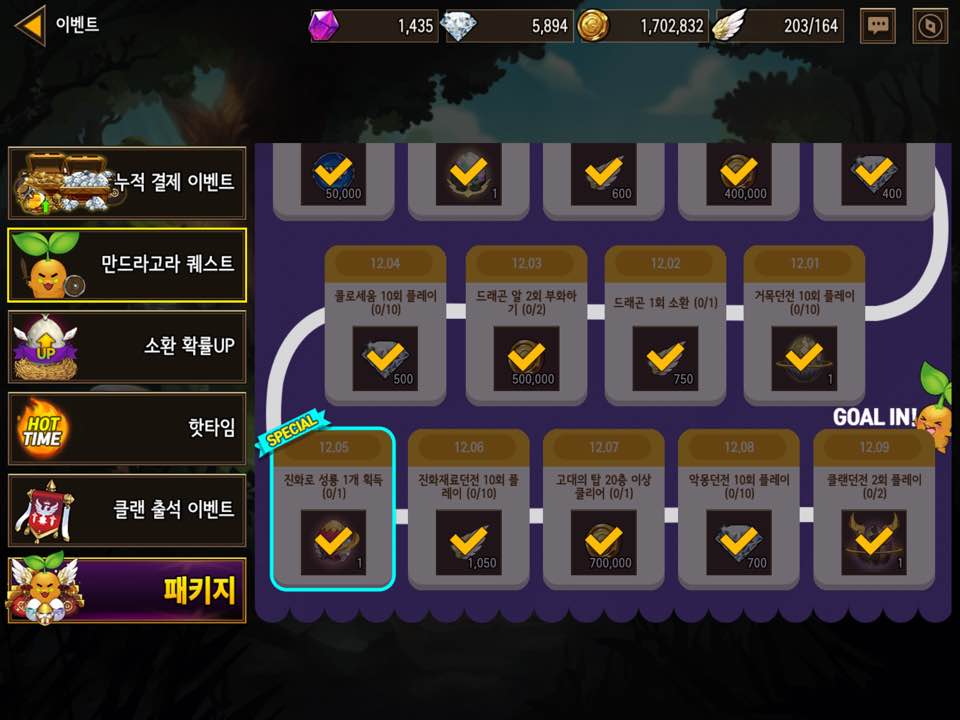Tap the purple gem currency icon
960x720 pixels.
tap(324, 26)
